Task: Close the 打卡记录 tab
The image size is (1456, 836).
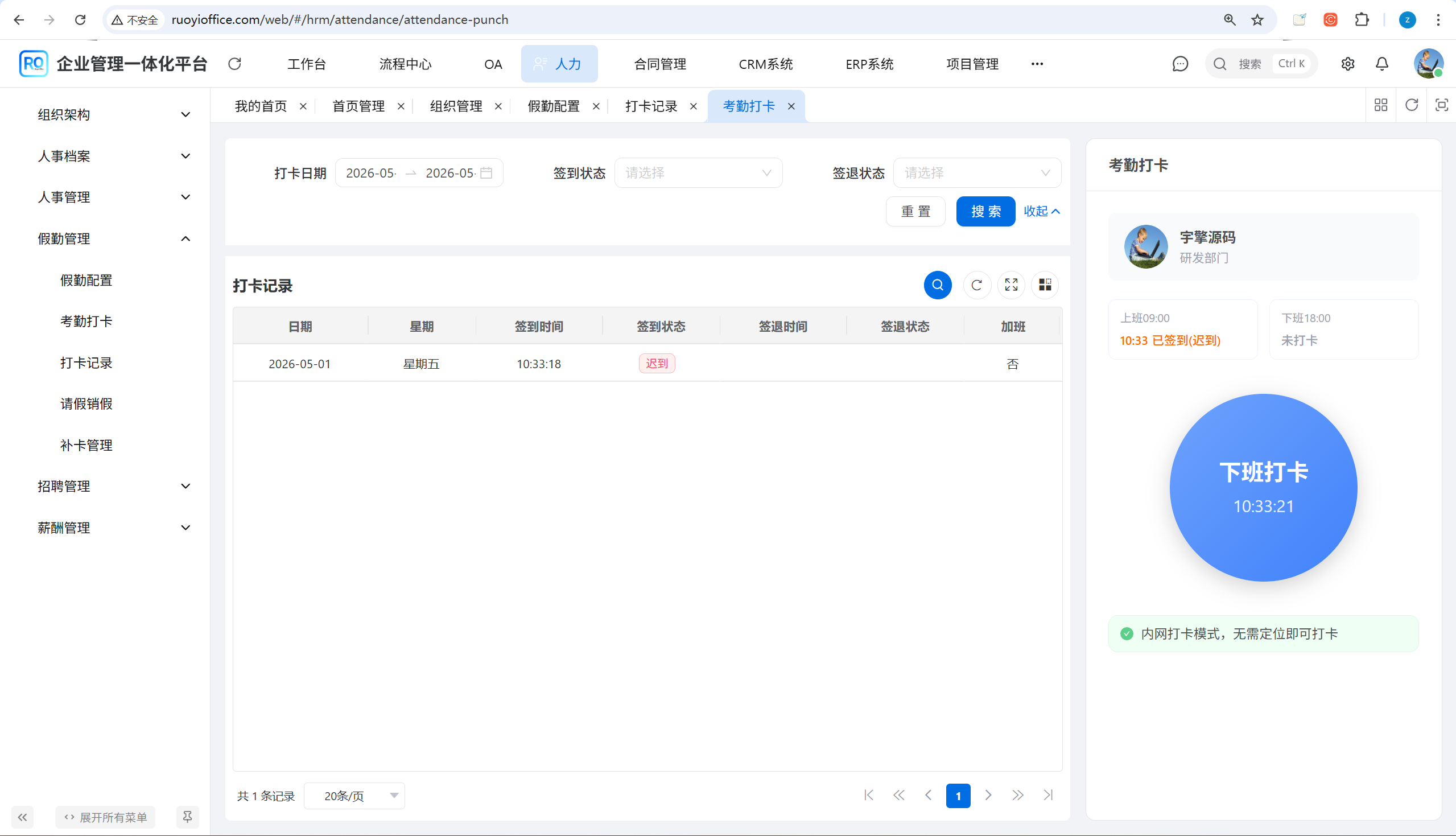Action: pos(693,106)
